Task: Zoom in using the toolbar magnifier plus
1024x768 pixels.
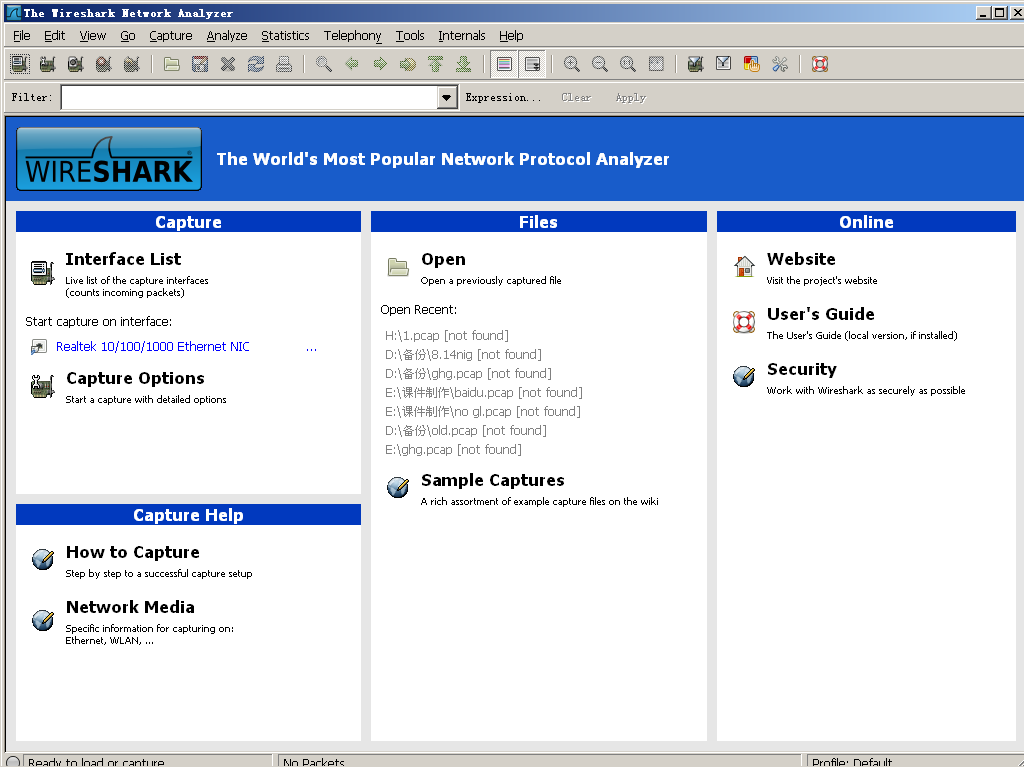Action: (572, 63)
